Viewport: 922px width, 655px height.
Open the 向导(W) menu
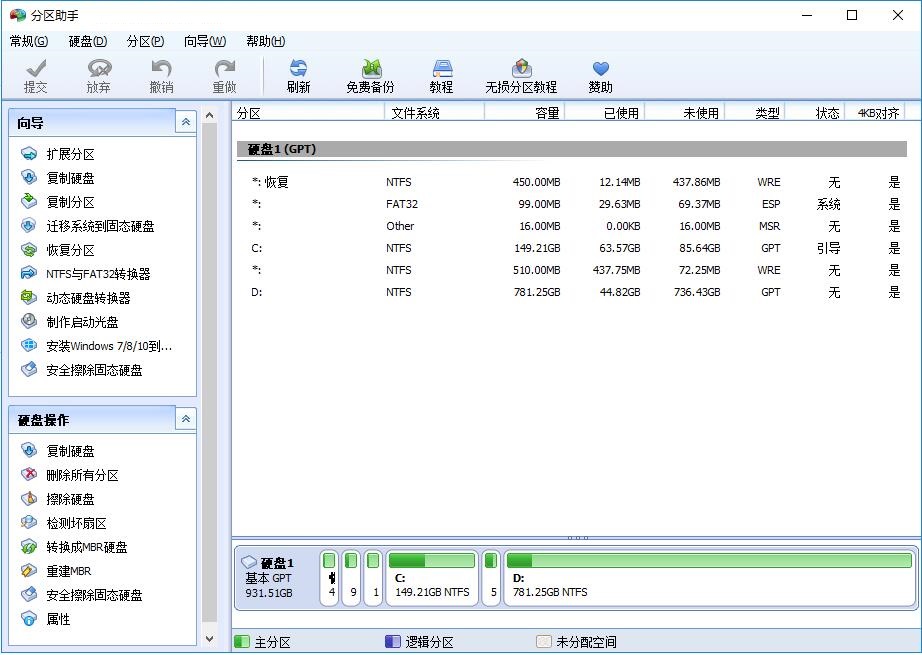[204, 41]
